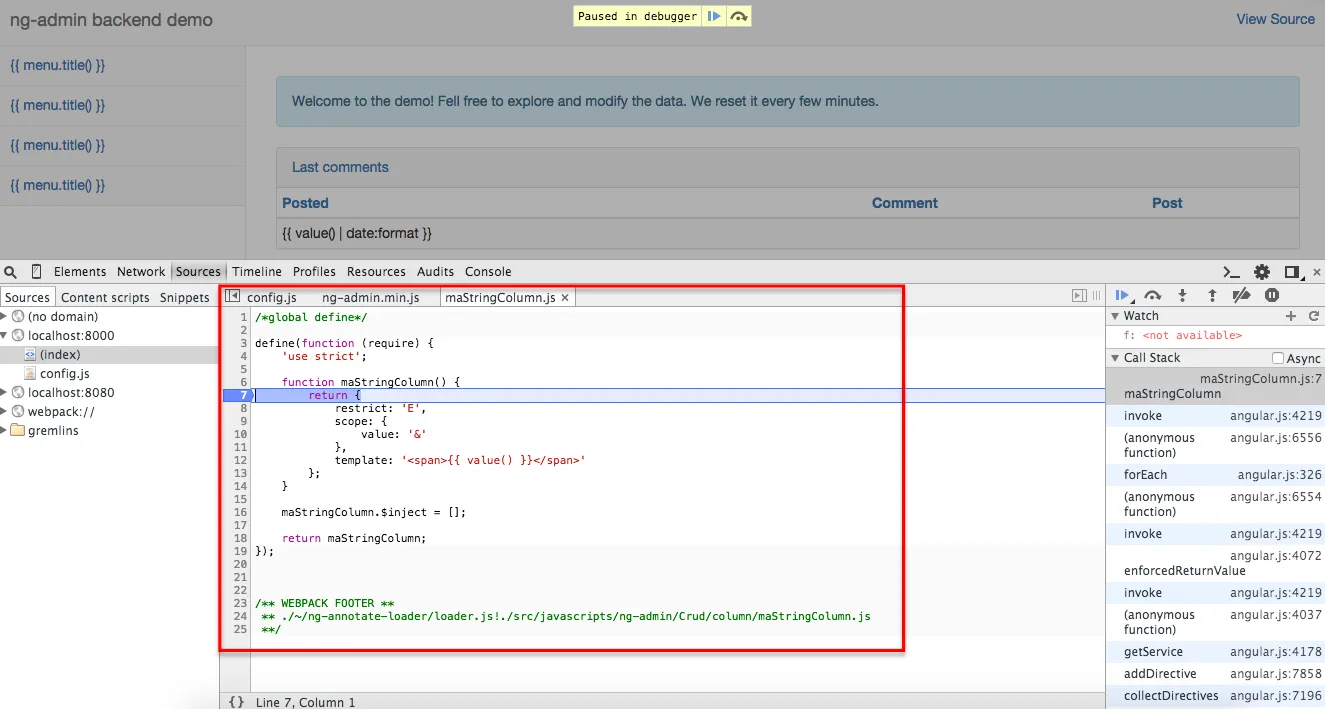Toggle the Deactivate breakpoints icon

click(1241, 295)
